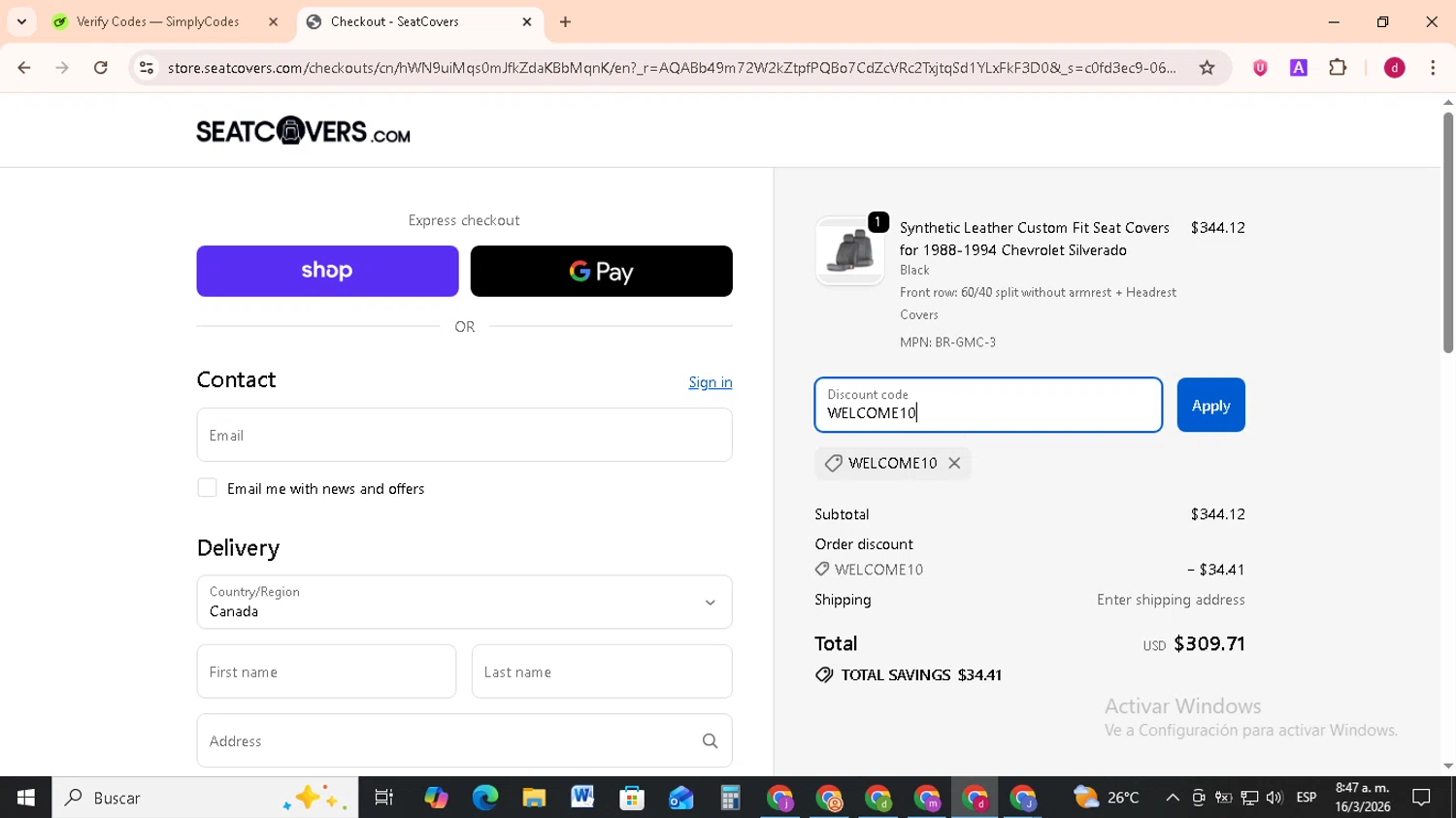
Task: Switch to Verify Codes — SimplyCodes tab
Action: point(157,21)
